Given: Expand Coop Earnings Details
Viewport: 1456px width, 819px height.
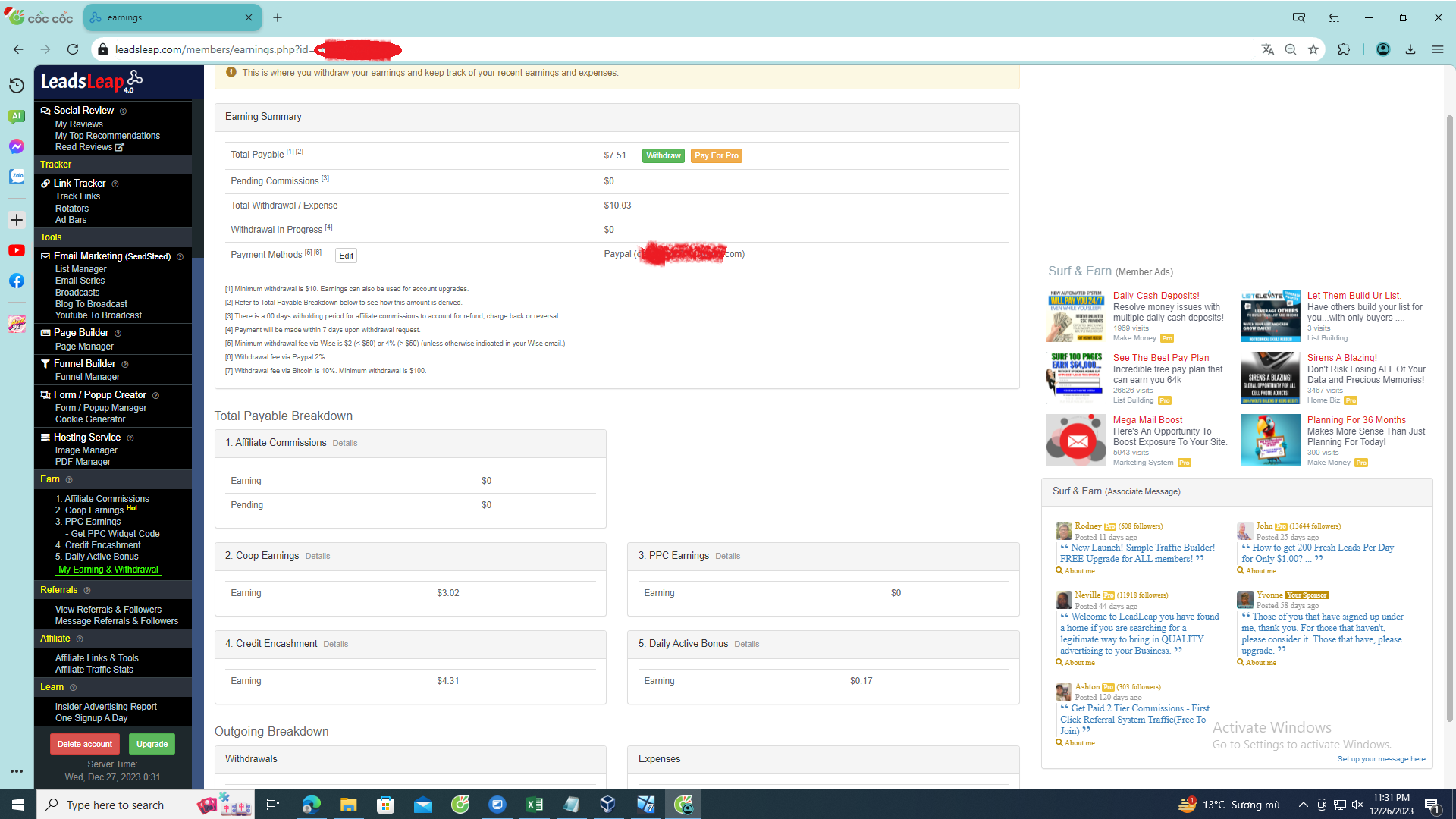Looking at the screenshot, I should click(x=317, y=557).
